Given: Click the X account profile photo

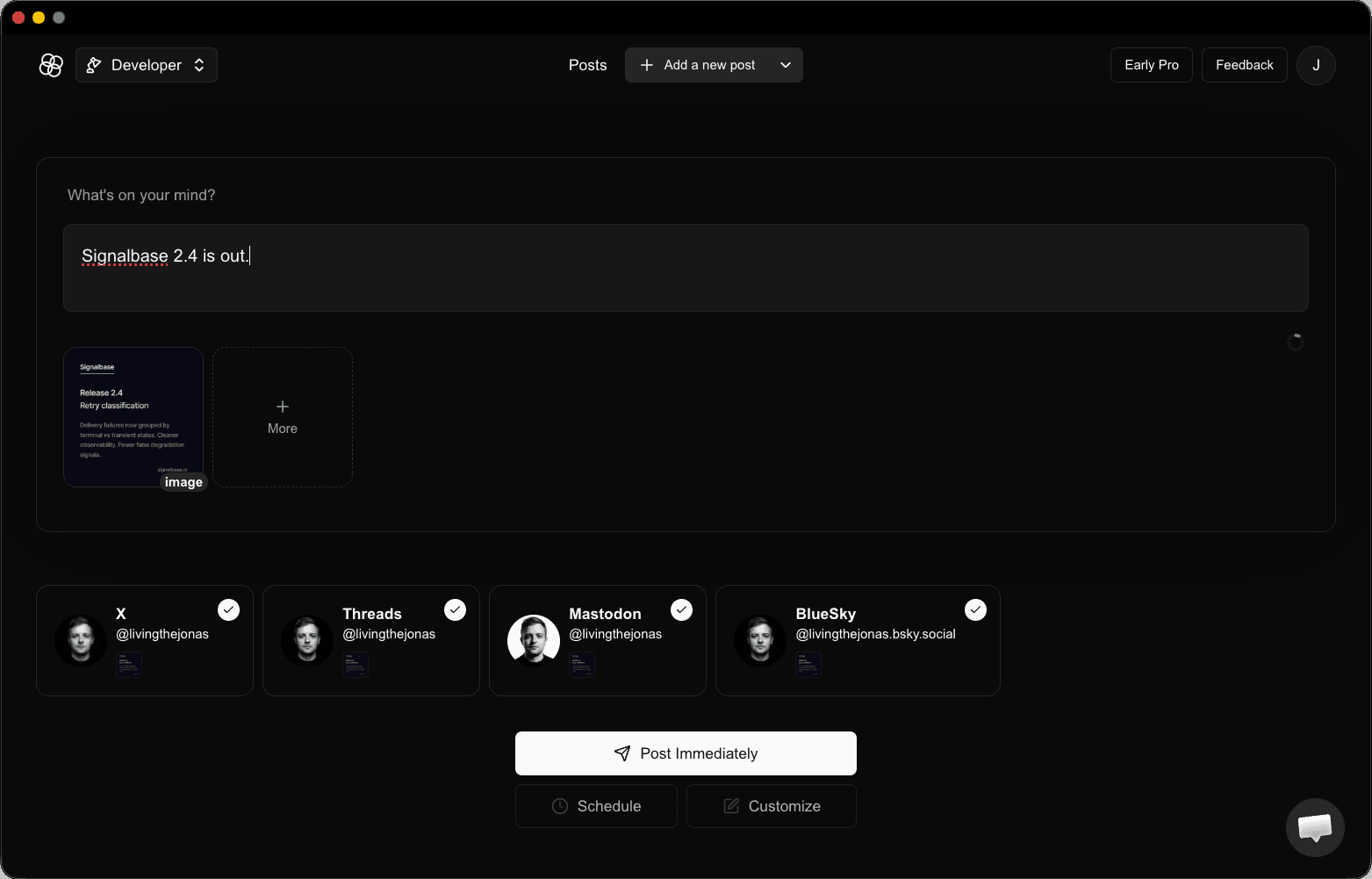Looking at the screenshot, I should (x=81, y=640).
